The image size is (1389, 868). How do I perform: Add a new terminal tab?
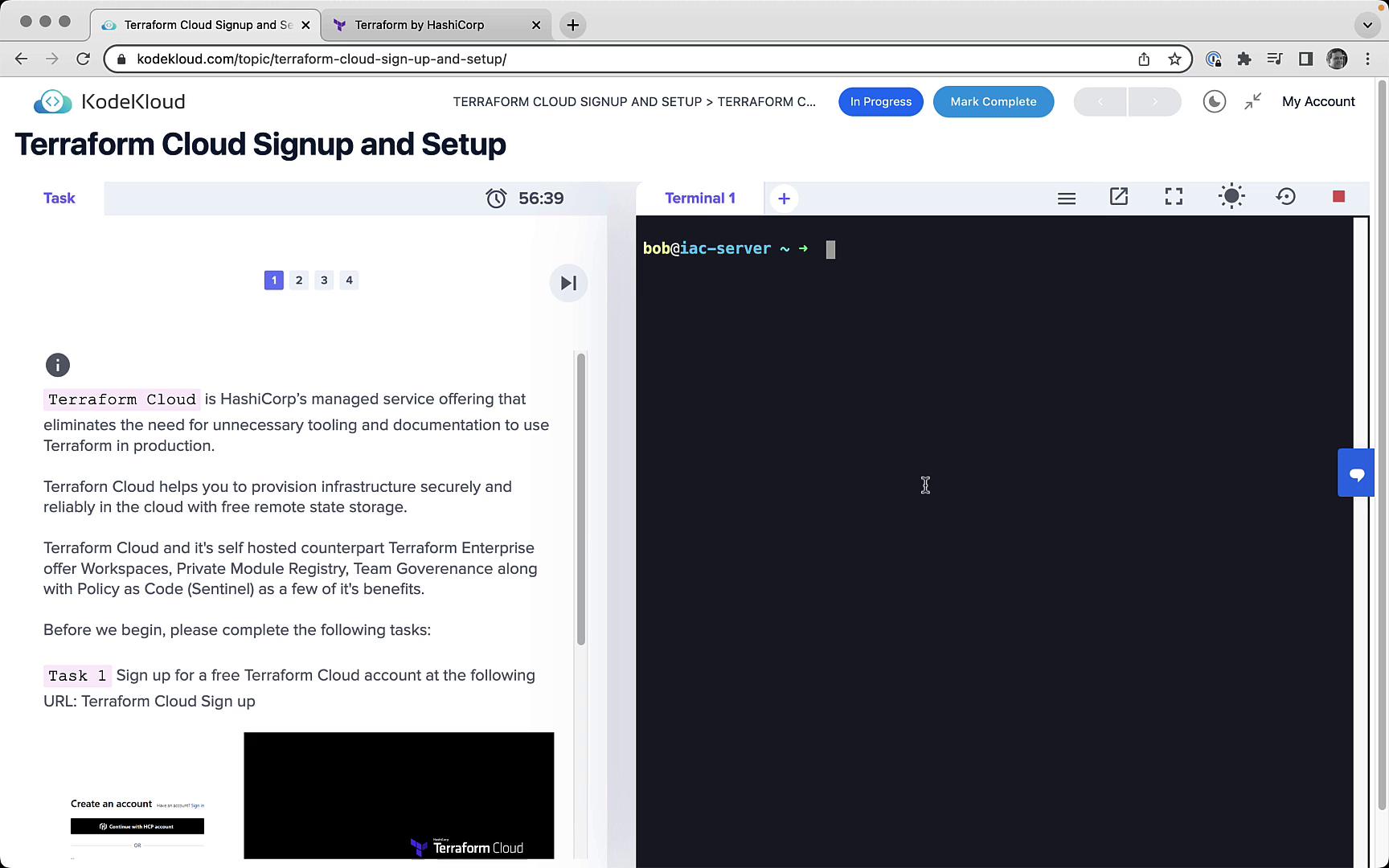pyautogui.click(x=784, y=199)
